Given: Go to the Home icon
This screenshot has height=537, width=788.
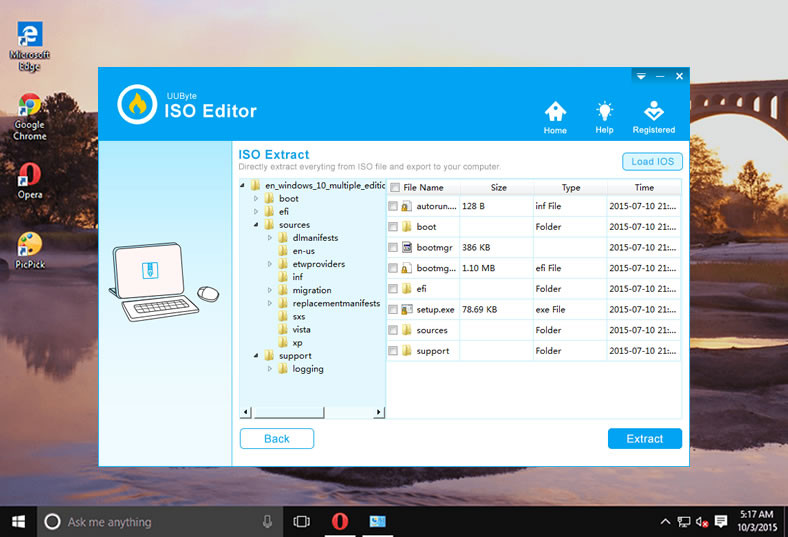Looking at the screenshot, I should pos(555,112).
